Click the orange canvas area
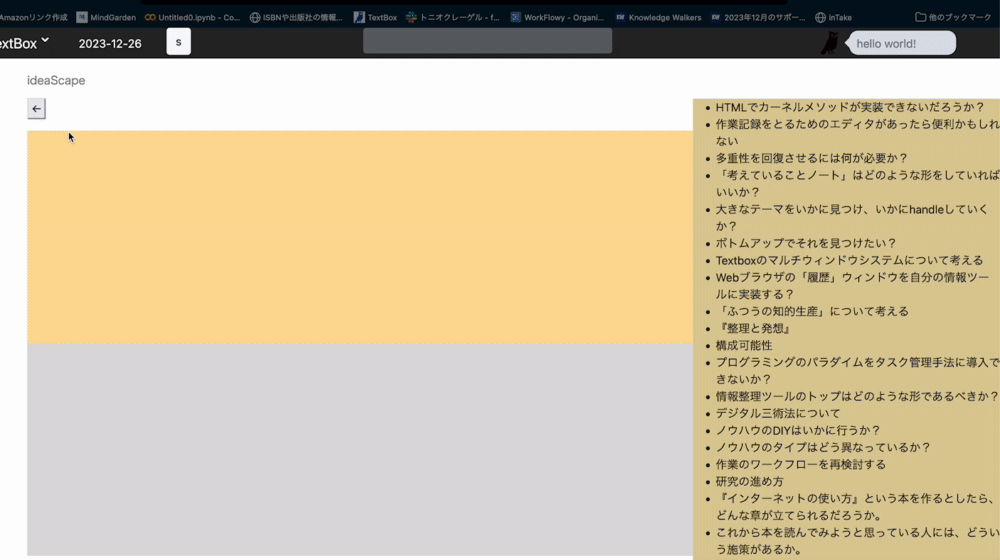This screenshot has height=560, width=1000. pyautogui.click(x=360, y=237)
